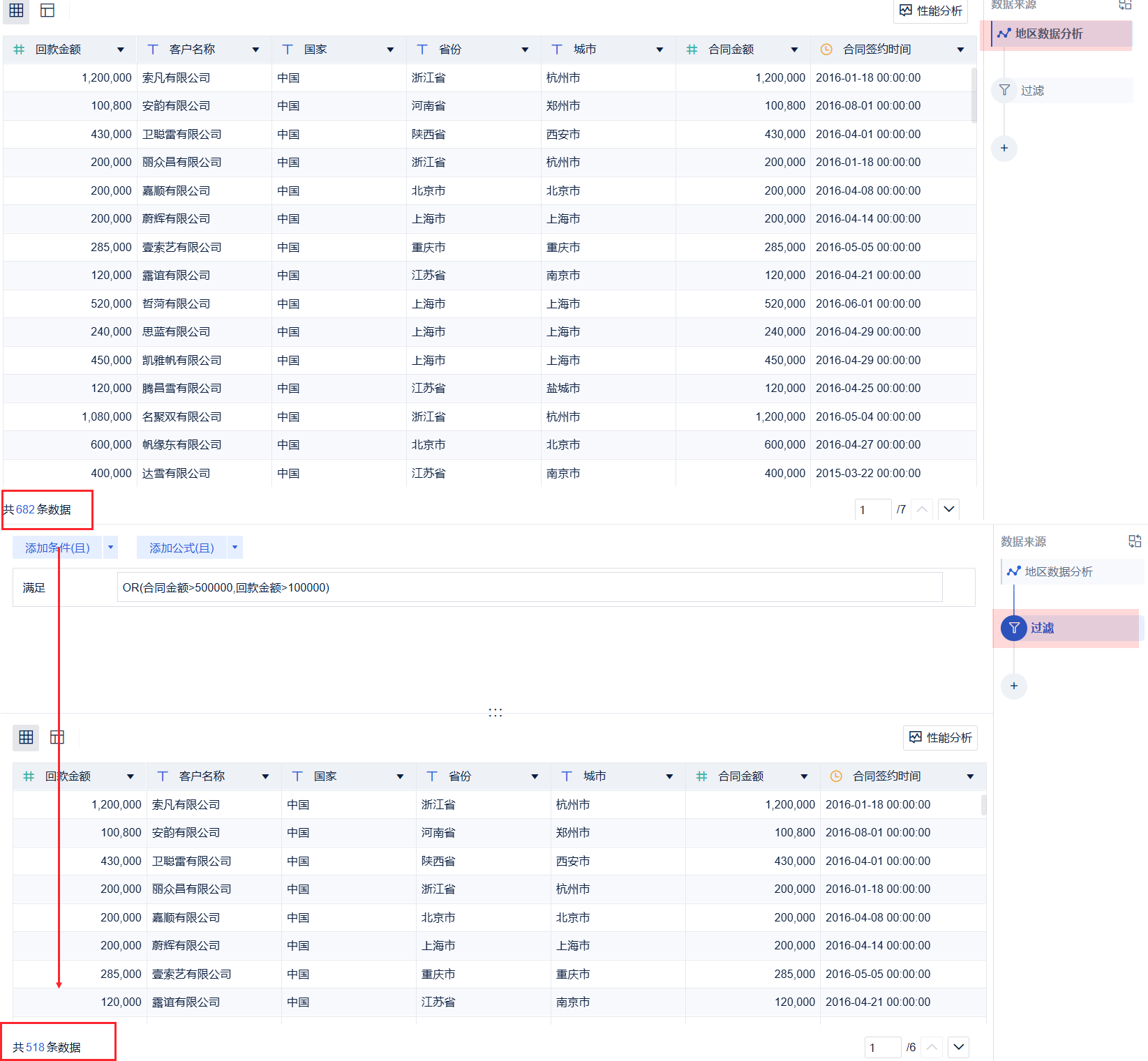Image resolution: width=1148 pixels, height=1061 pixels.
Task: Click the chart icon beside upper 地区数据分析
Action: (1004, 33)
